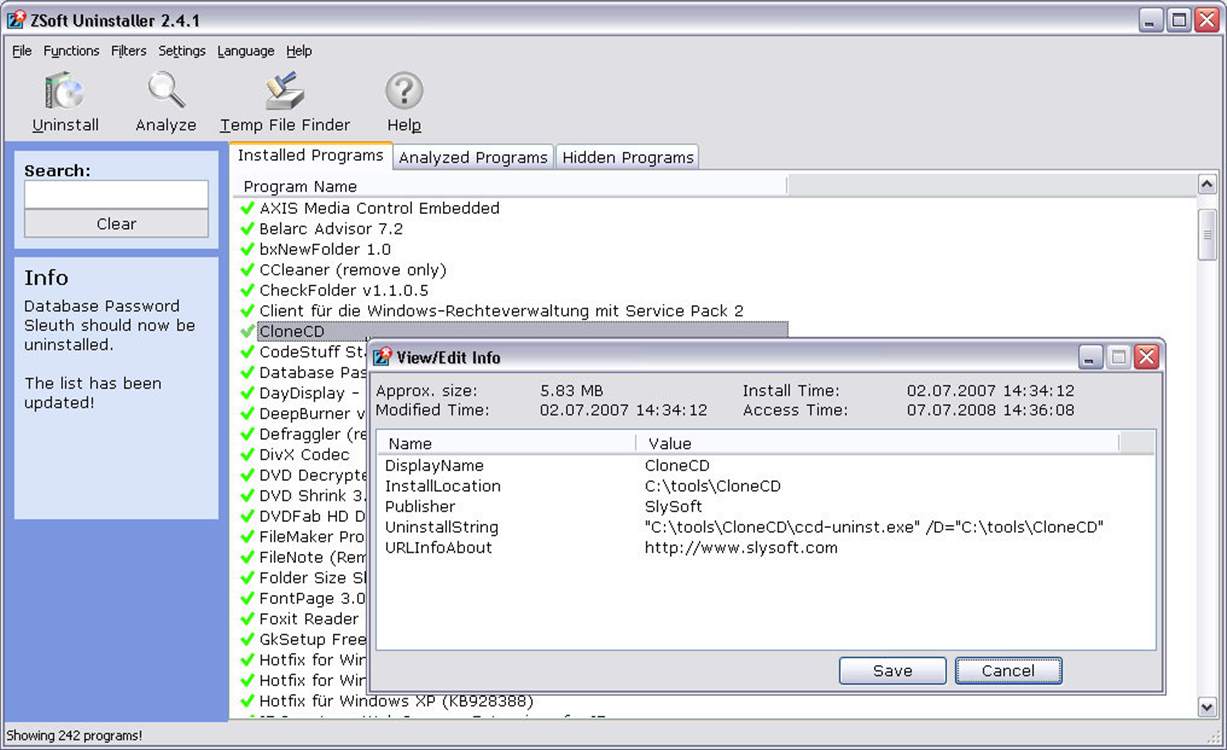This screenshot has width=1227, height=750.
Task: Click the Value column header in the dialog
Action: (877, 443)
